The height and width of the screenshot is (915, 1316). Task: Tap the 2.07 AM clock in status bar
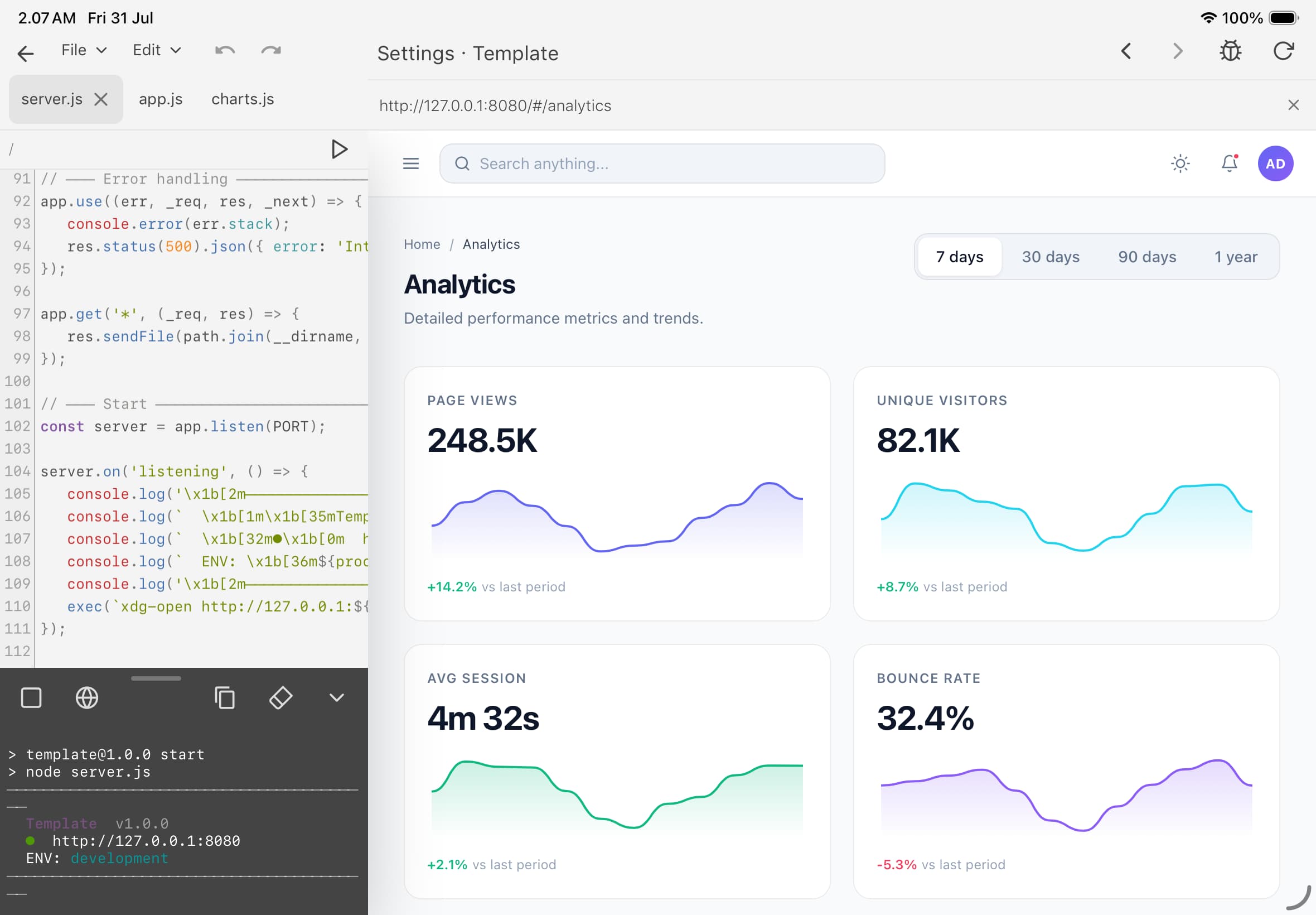[x=47, y=18]
